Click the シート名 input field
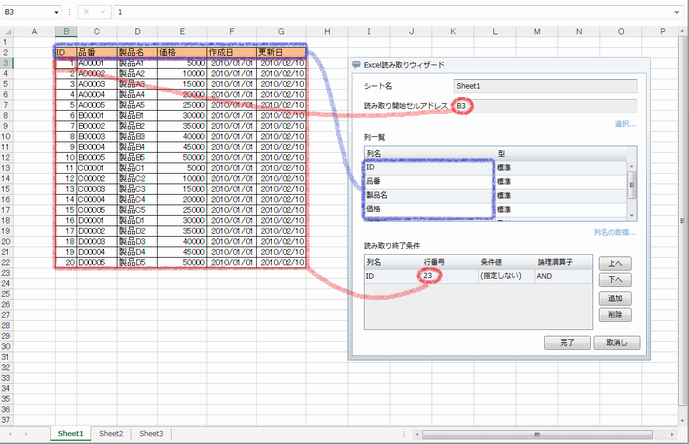689x444 pixels. pyautogui.click(x=544, y=86)
